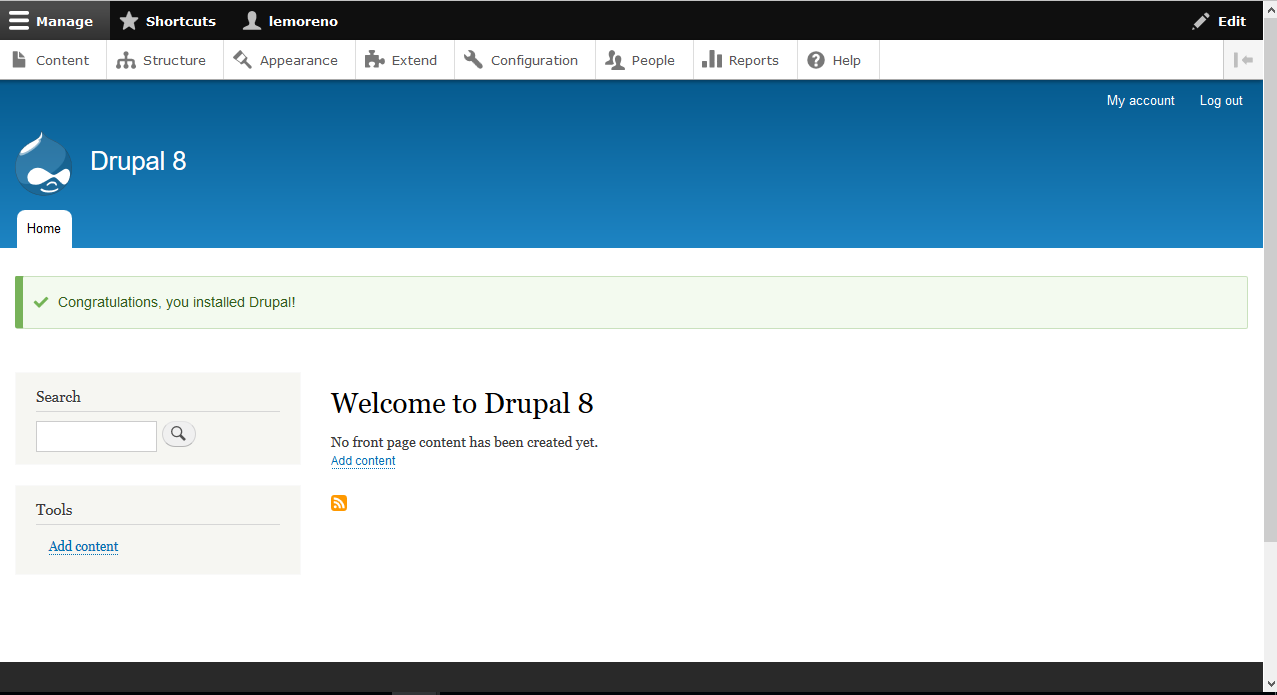Click Add content in Tools block
The image size is (1277, 695).
(x=84, y=547)
